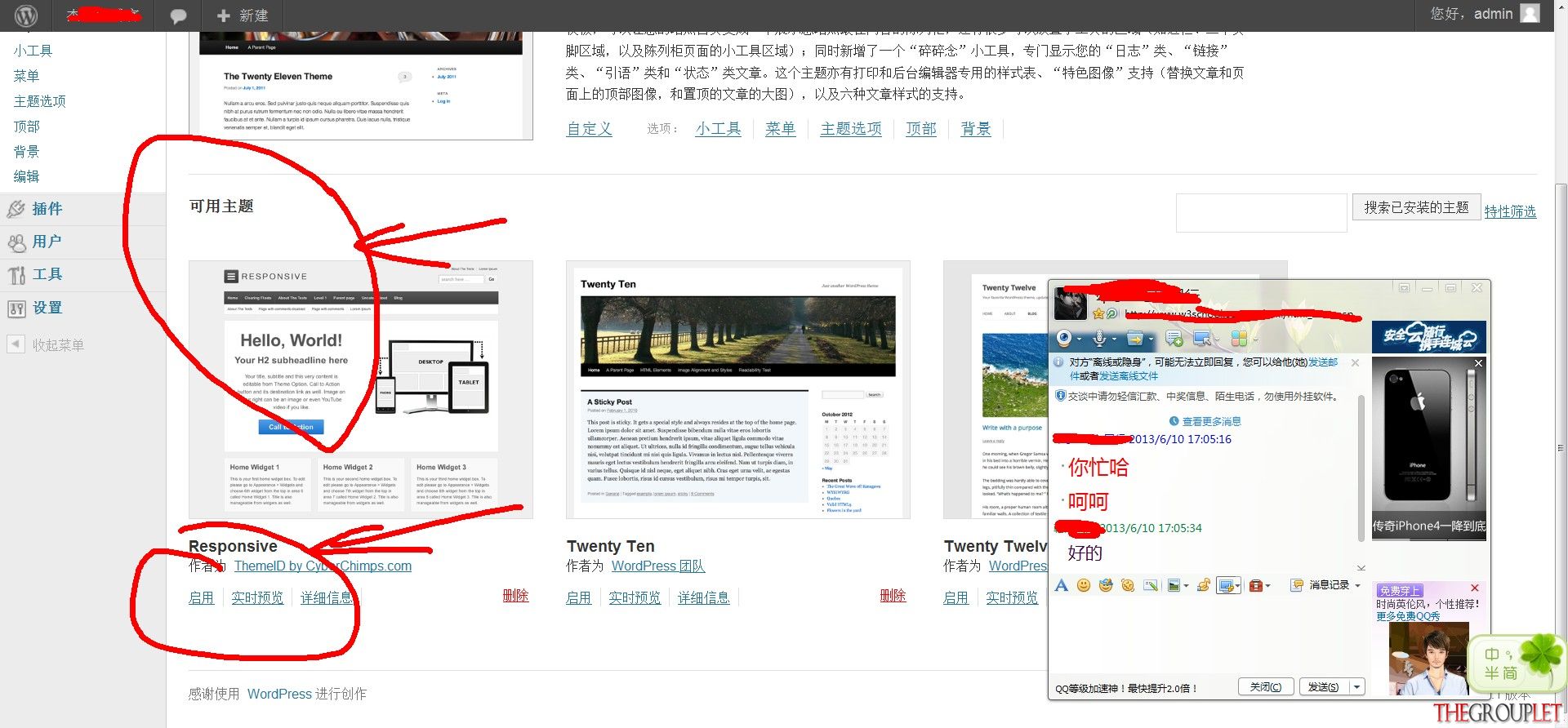Click the send file folder icon in QQ

pos(1134,338)
